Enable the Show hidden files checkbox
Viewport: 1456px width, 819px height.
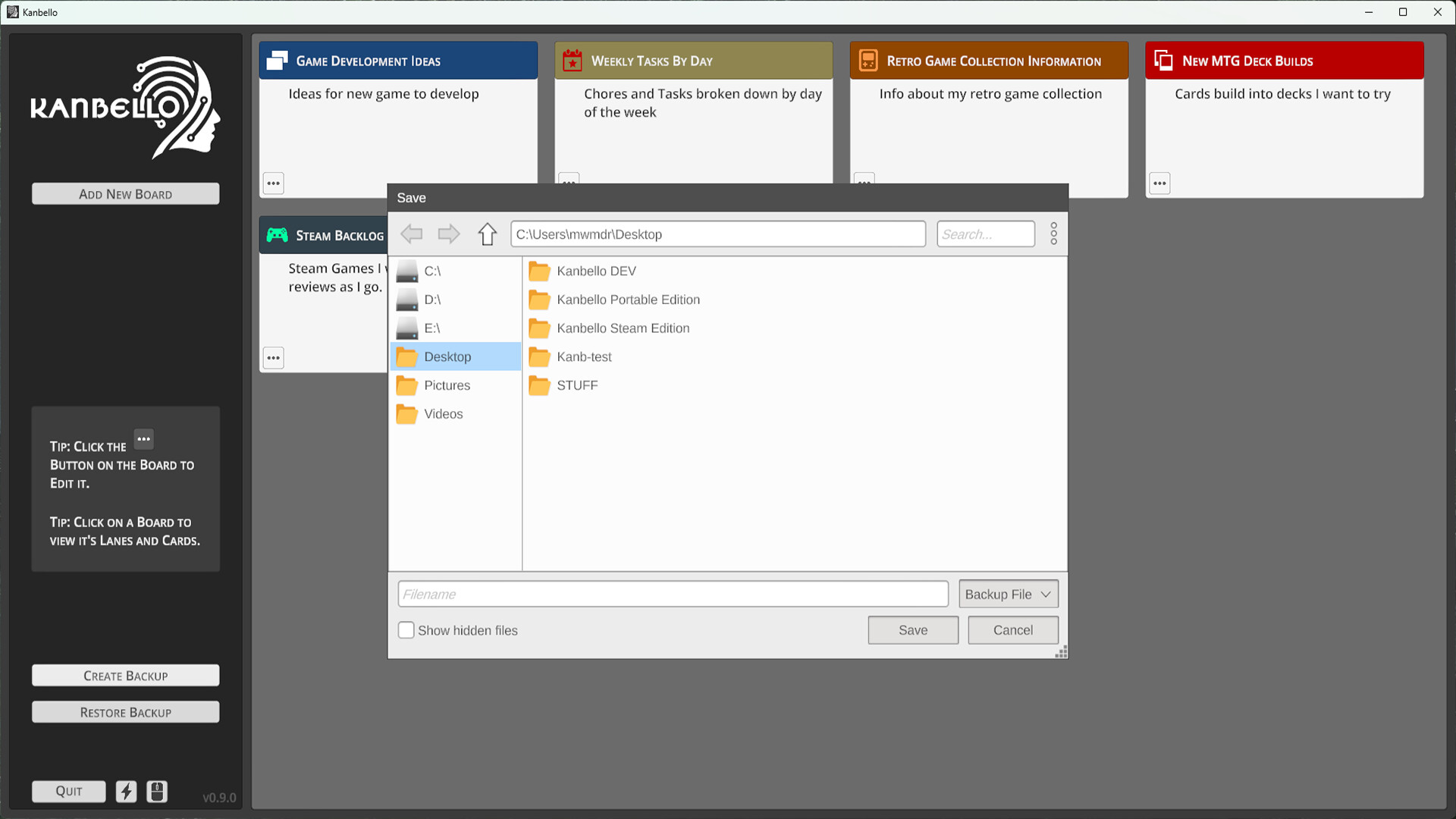tap(406, 630)
